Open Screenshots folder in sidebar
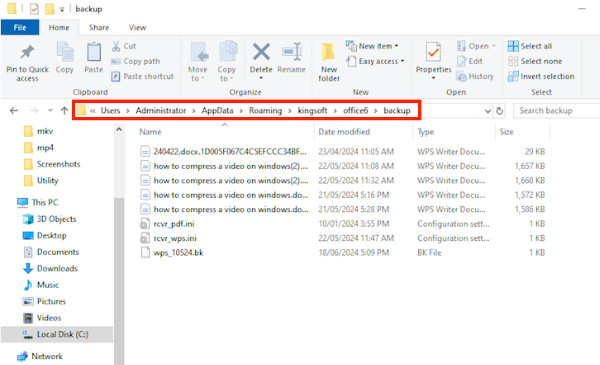The image size is (600, 365). 52,164
